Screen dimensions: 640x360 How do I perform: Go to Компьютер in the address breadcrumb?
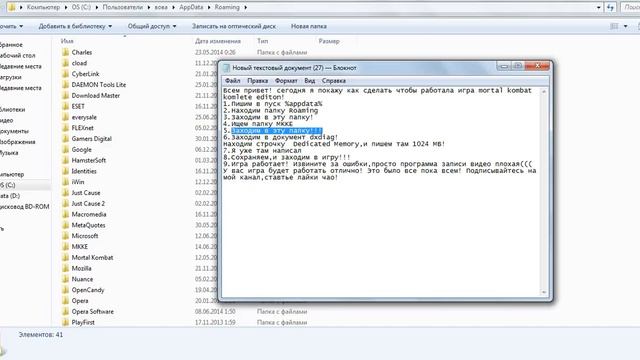coord(43,7)
